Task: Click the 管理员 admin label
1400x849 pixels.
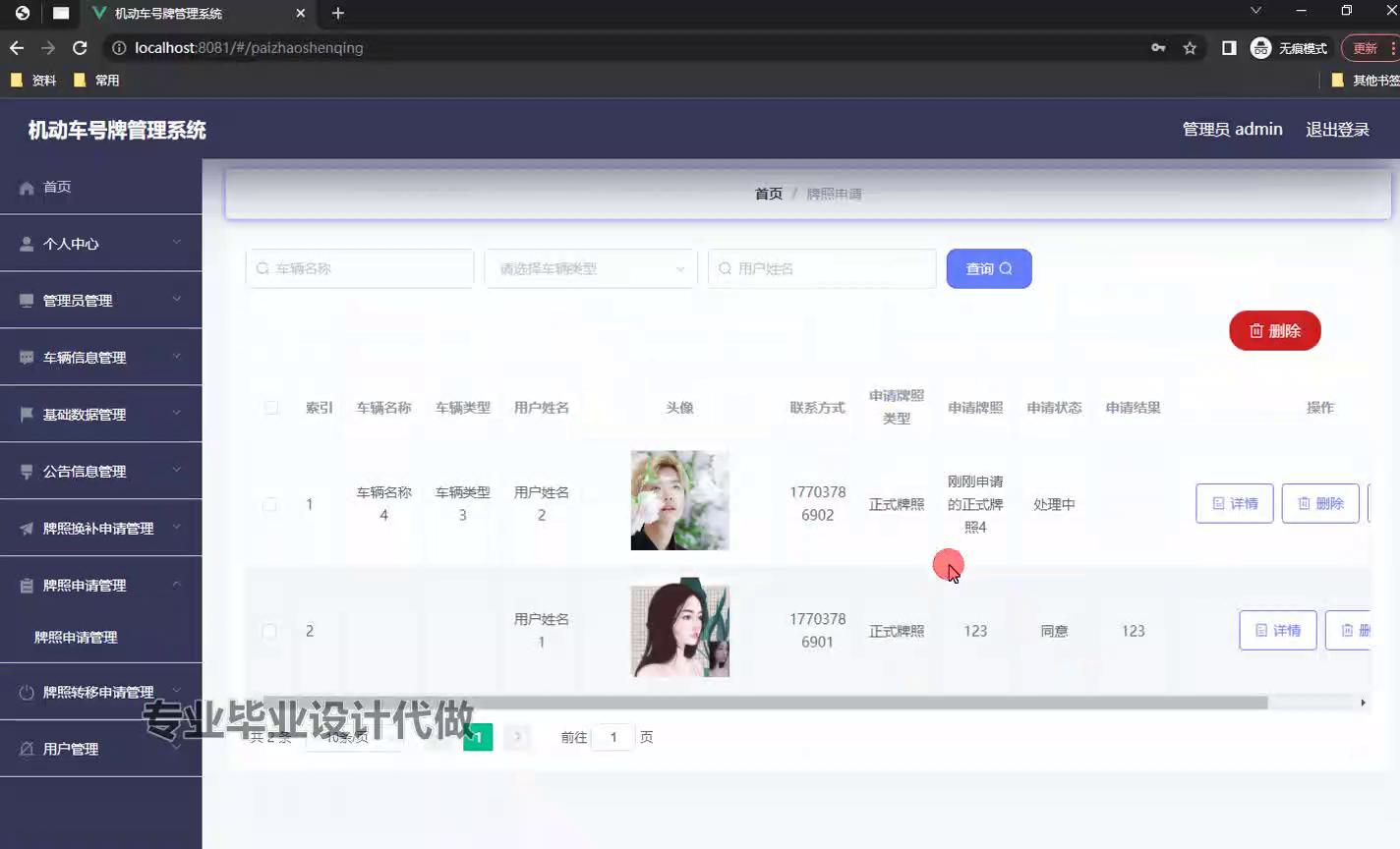Action: 1232,130
